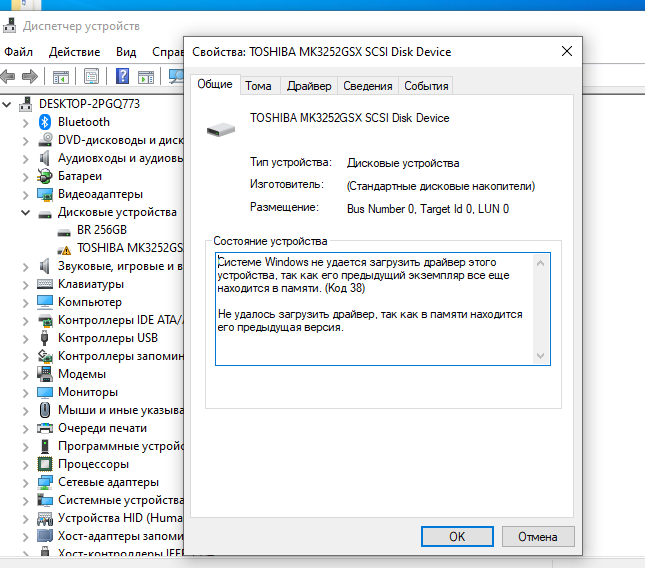This screenshot has height=568, width=645.
Task: Switch to the Сведения tab
Action: pyautogui.click(x=368, y=86)
